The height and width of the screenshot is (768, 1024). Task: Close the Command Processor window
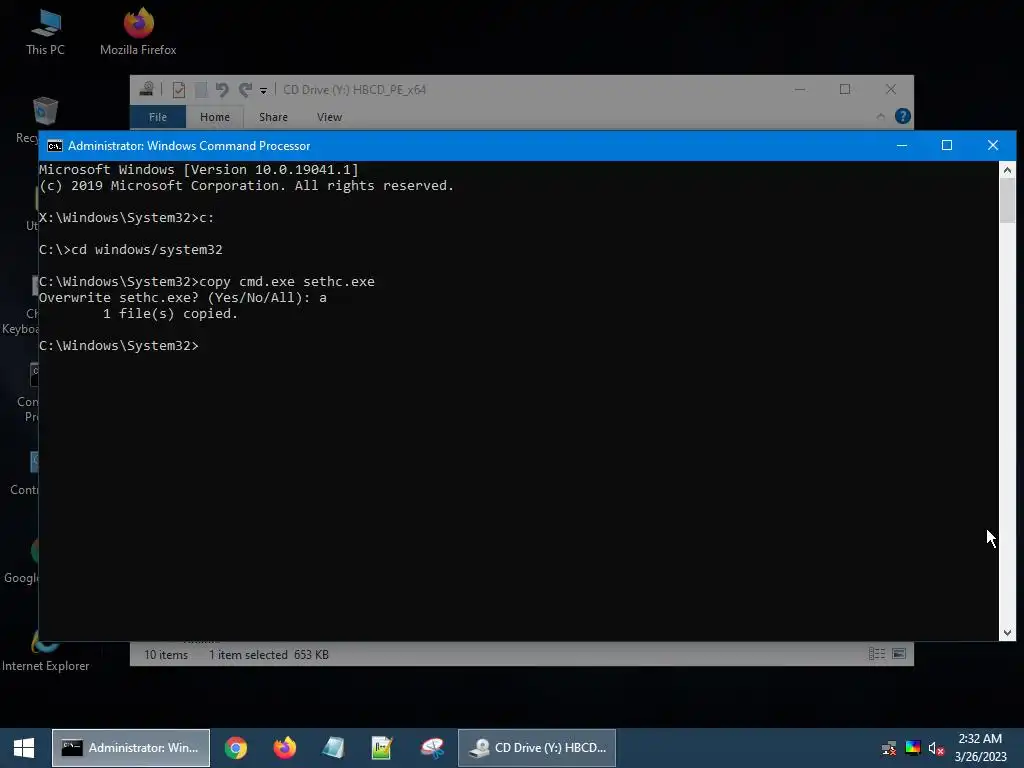(x=993, y=145)
